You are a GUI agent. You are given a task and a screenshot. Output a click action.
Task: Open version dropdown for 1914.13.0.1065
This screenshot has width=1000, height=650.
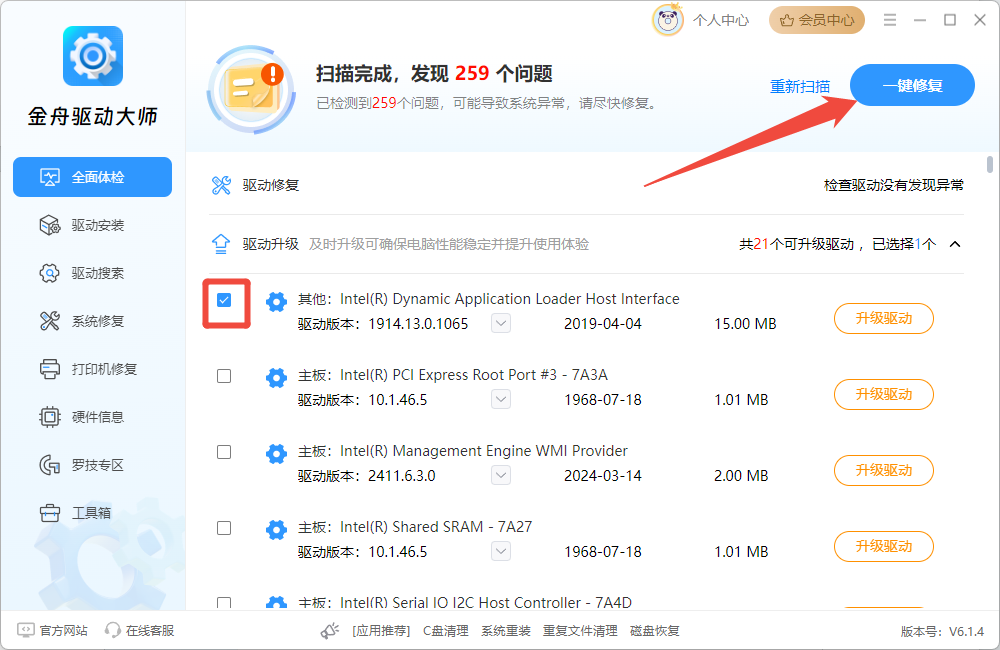501,323
